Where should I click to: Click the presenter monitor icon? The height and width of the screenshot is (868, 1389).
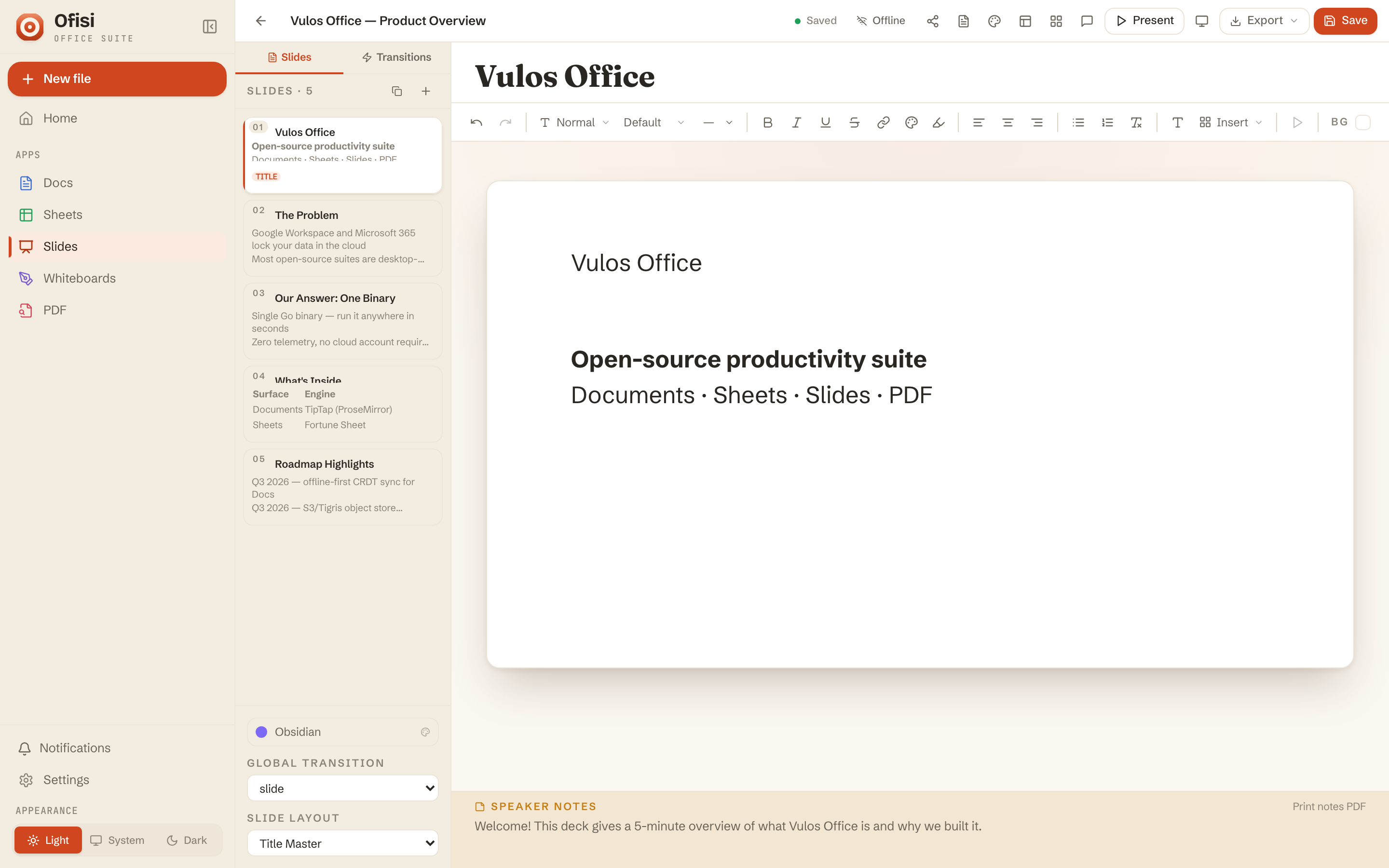(1202, 21)
